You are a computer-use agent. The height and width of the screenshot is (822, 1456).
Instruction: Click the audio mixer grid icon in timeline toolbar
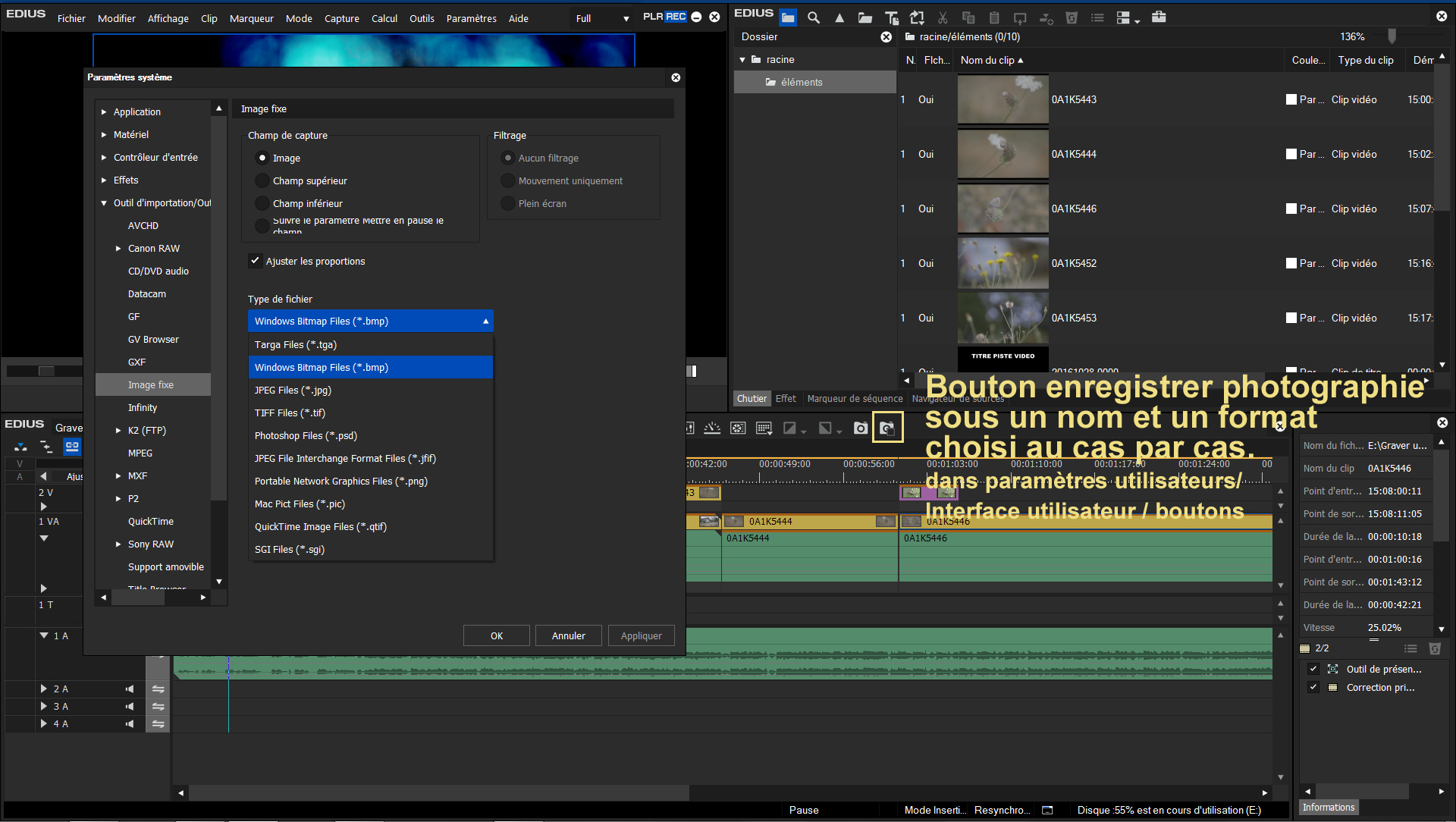pyautogui.click(x=764, y=428)
